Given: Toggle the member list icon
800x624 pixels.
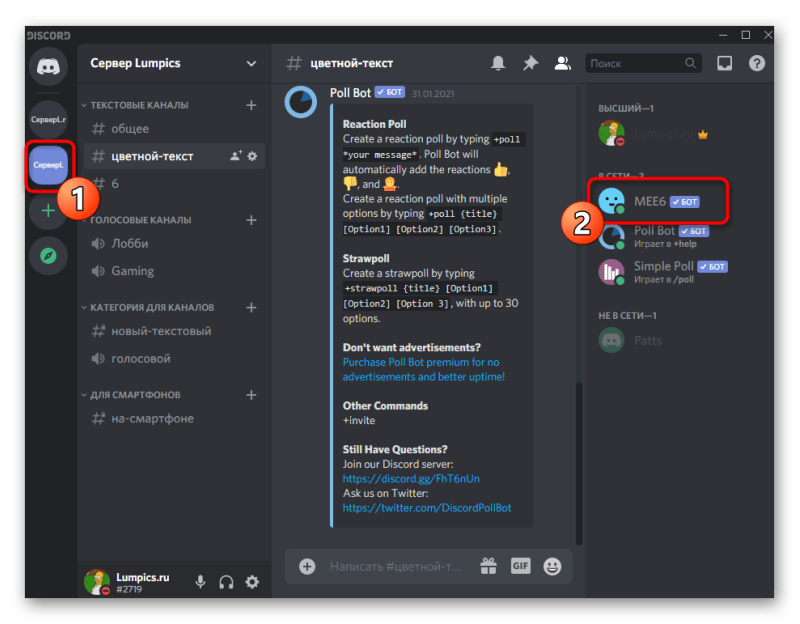Looking at the screenshot, I should coord(563,63).
